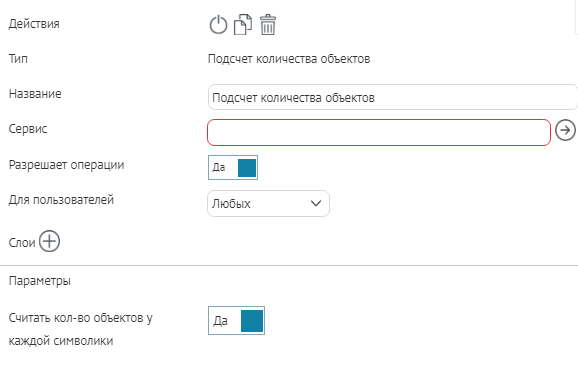Toggle the Разрешает операции switch
The height and width of the screenshot is (371, 578).
pos(233,167)
